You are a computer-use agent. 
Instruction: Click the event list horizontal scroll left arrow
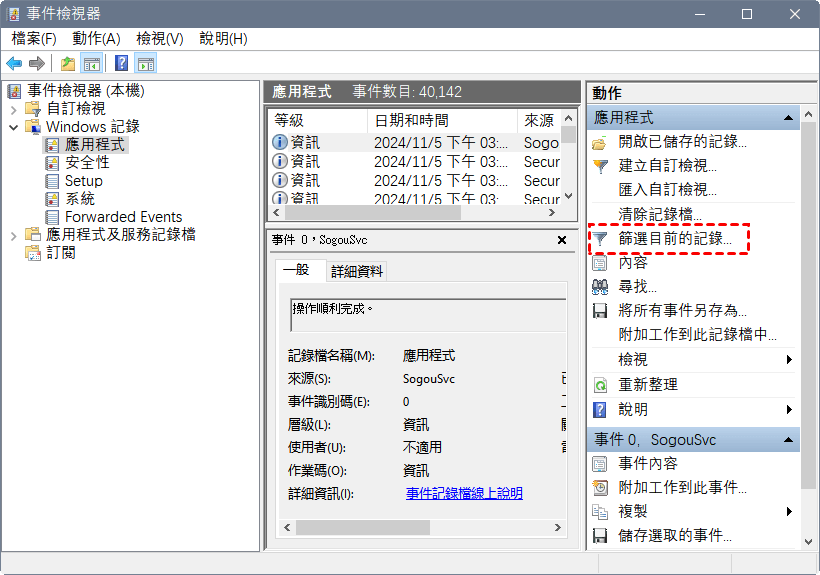[x=276, y=213]
